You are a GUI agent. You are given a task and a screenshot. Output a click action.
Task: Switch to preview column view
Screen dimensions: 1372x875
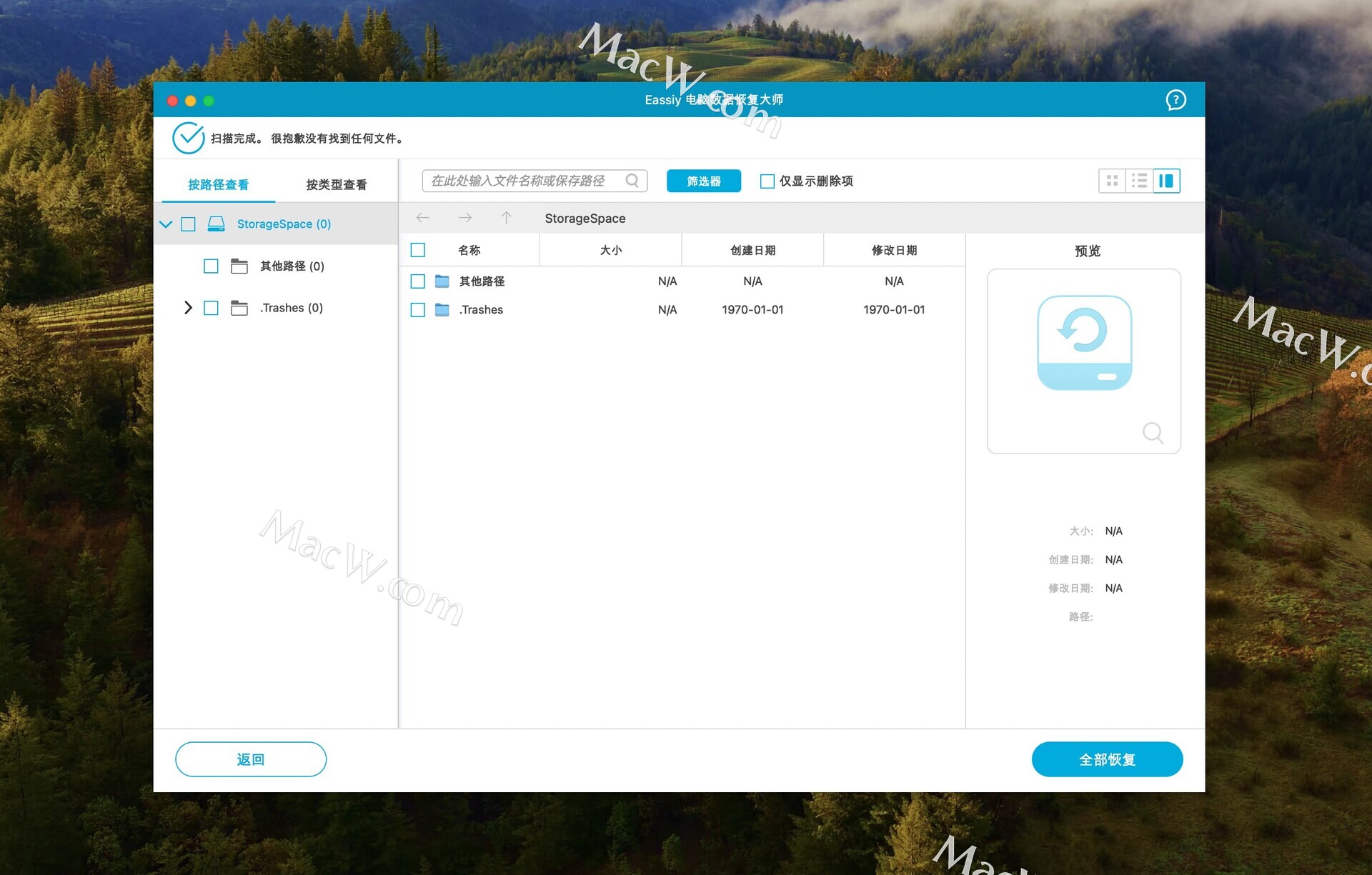(x=1166, y=181)
